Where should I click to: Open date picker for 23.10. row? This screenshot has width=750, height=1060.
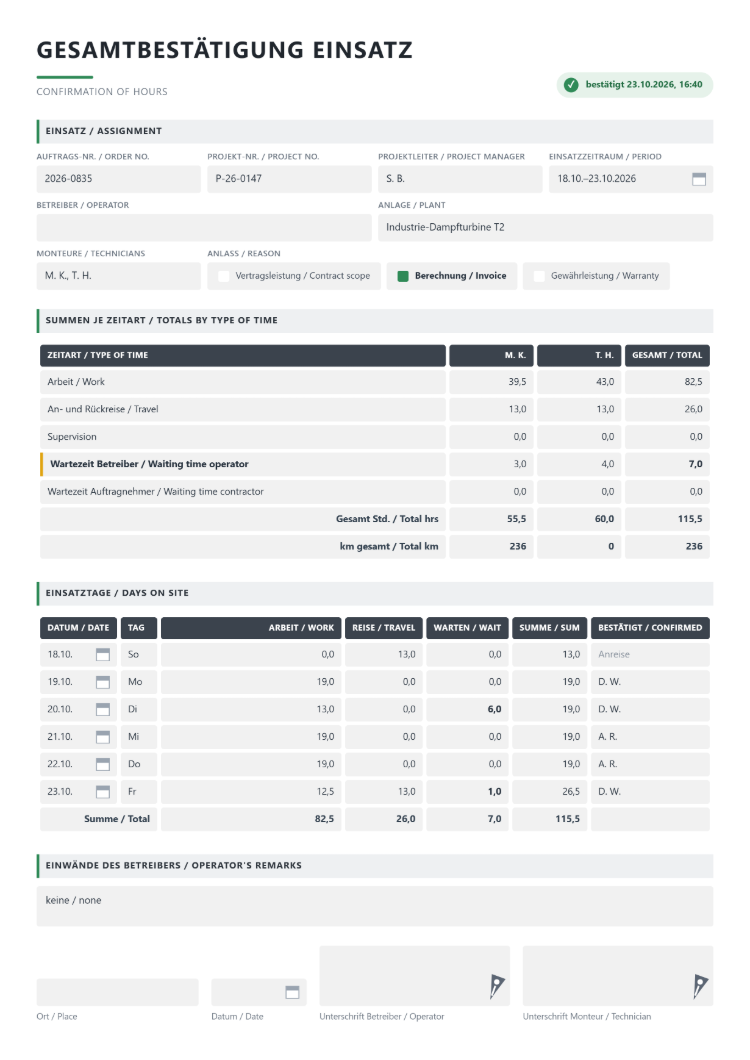103,792
